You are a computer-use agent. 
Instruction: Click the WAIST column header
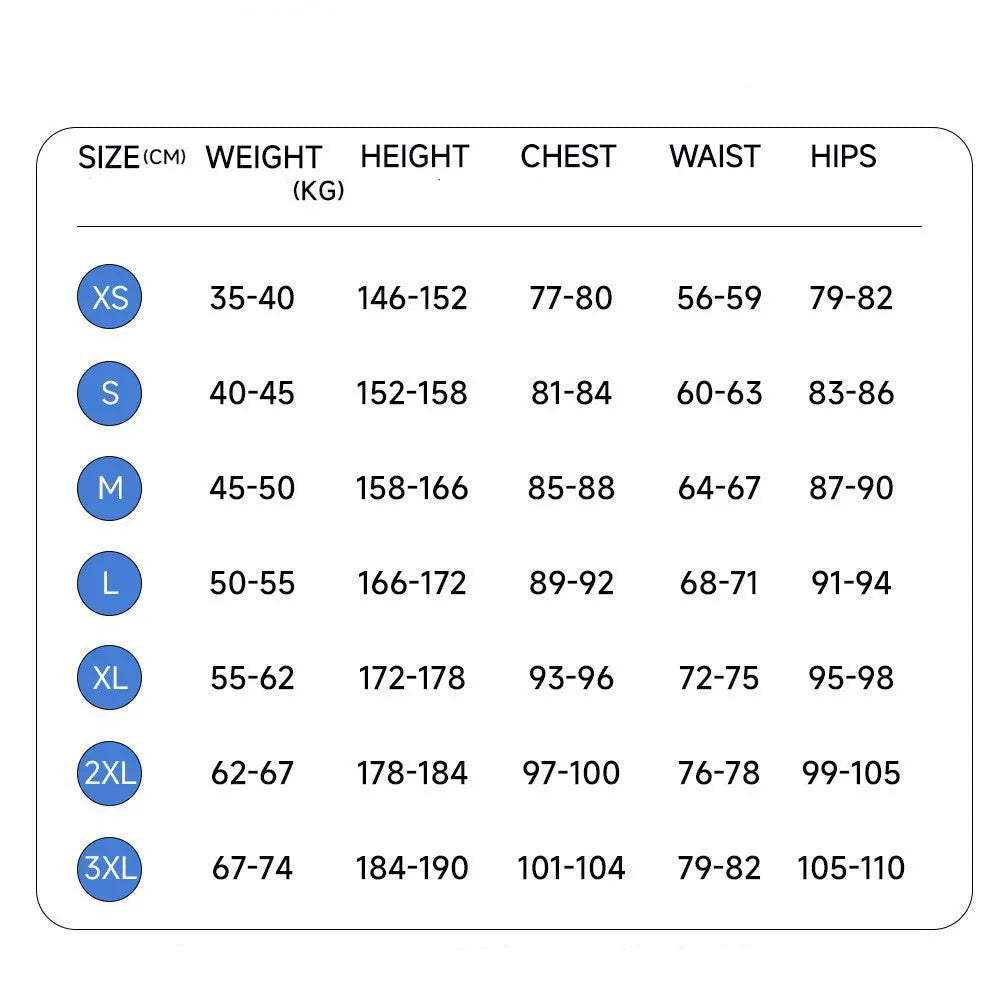click(715, 157)
